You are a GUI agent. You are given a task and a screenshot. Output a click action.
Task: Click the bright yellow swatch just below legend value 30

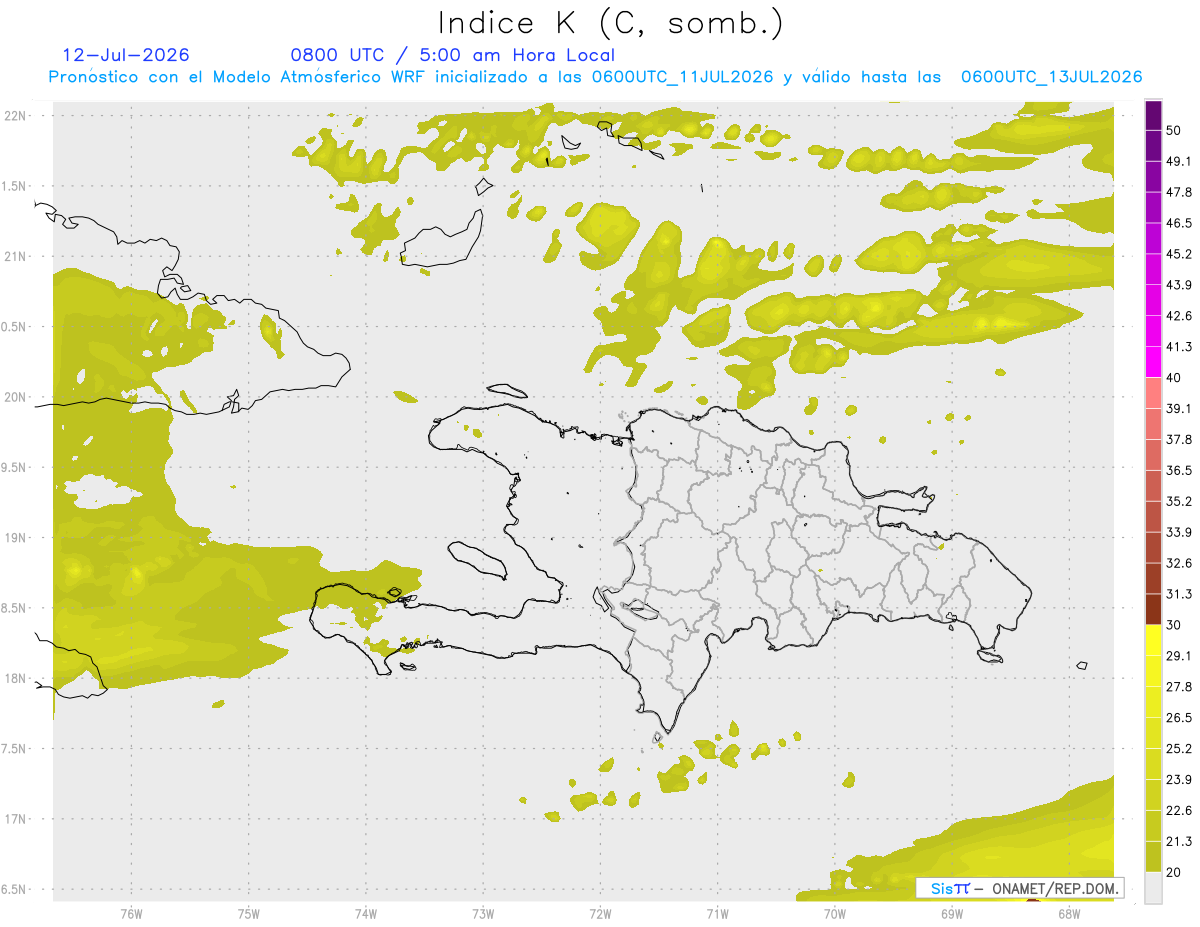point(1153,640)
